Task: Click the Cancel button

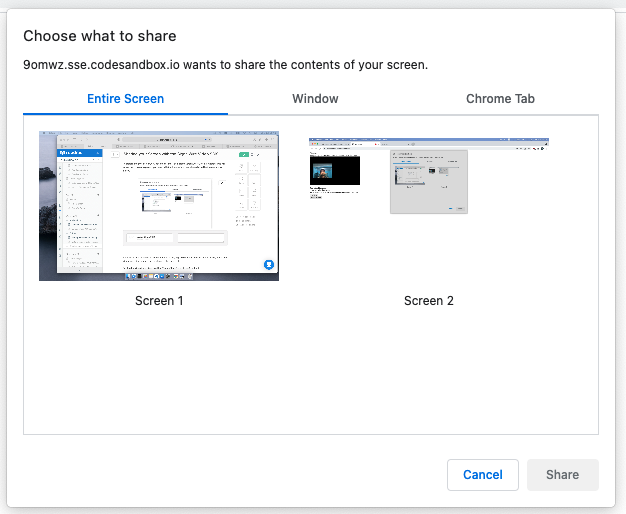Action: coord(482,475)
